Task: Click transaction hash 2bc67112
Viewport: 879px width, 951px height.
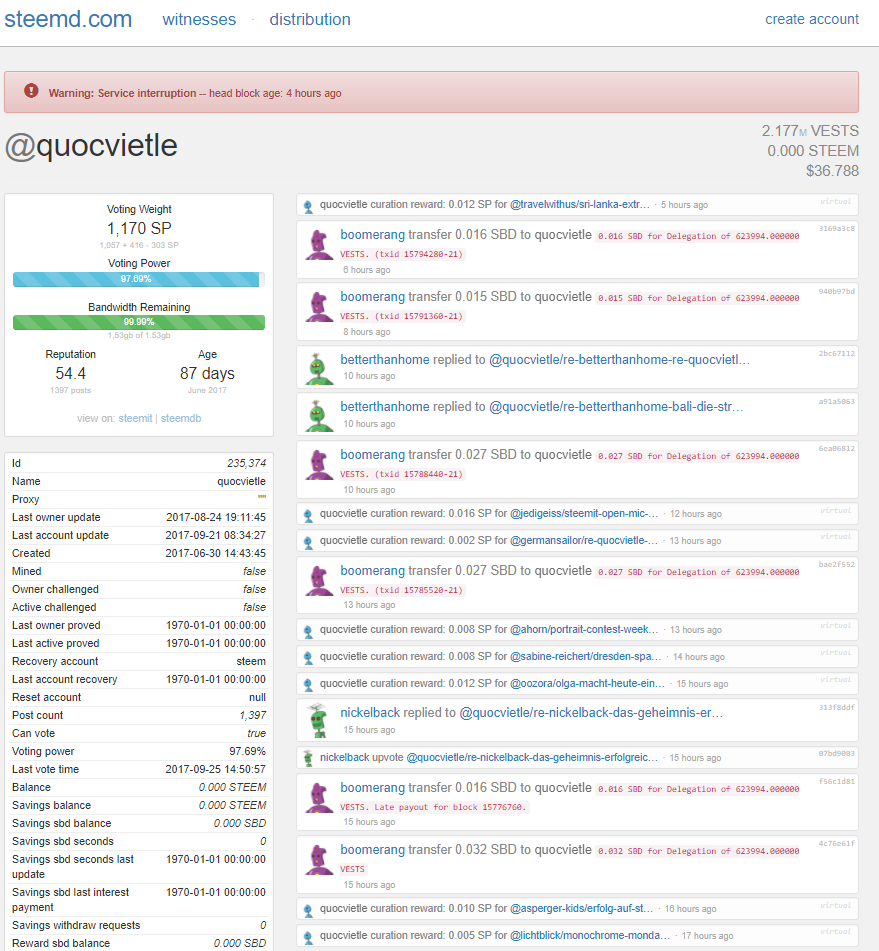Action: tap(837, 354)
